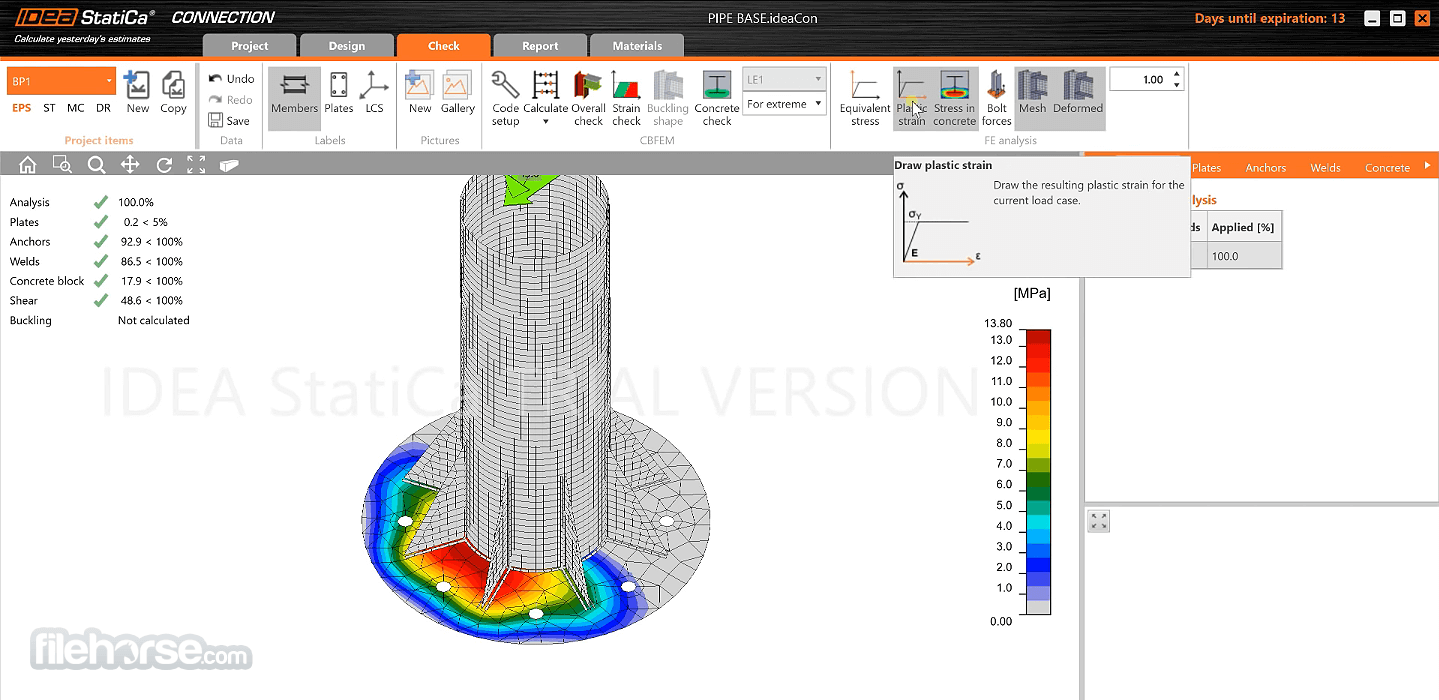Open the Concrete results tab
This screenshot has height=700, width=1439.
click(x=1388, y=167)
